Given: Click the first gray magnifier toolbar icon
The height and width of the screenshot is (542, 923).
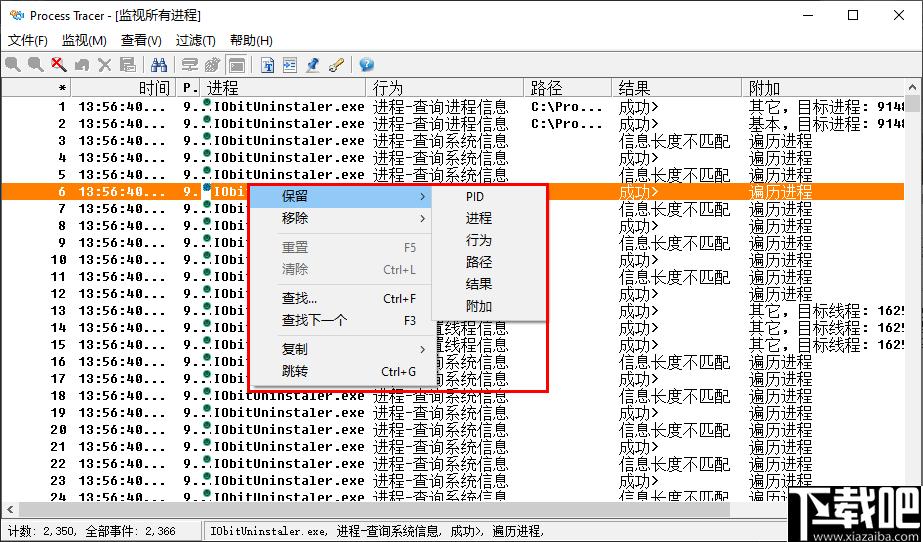Looking at the screenshot, I should pos(13,64).
